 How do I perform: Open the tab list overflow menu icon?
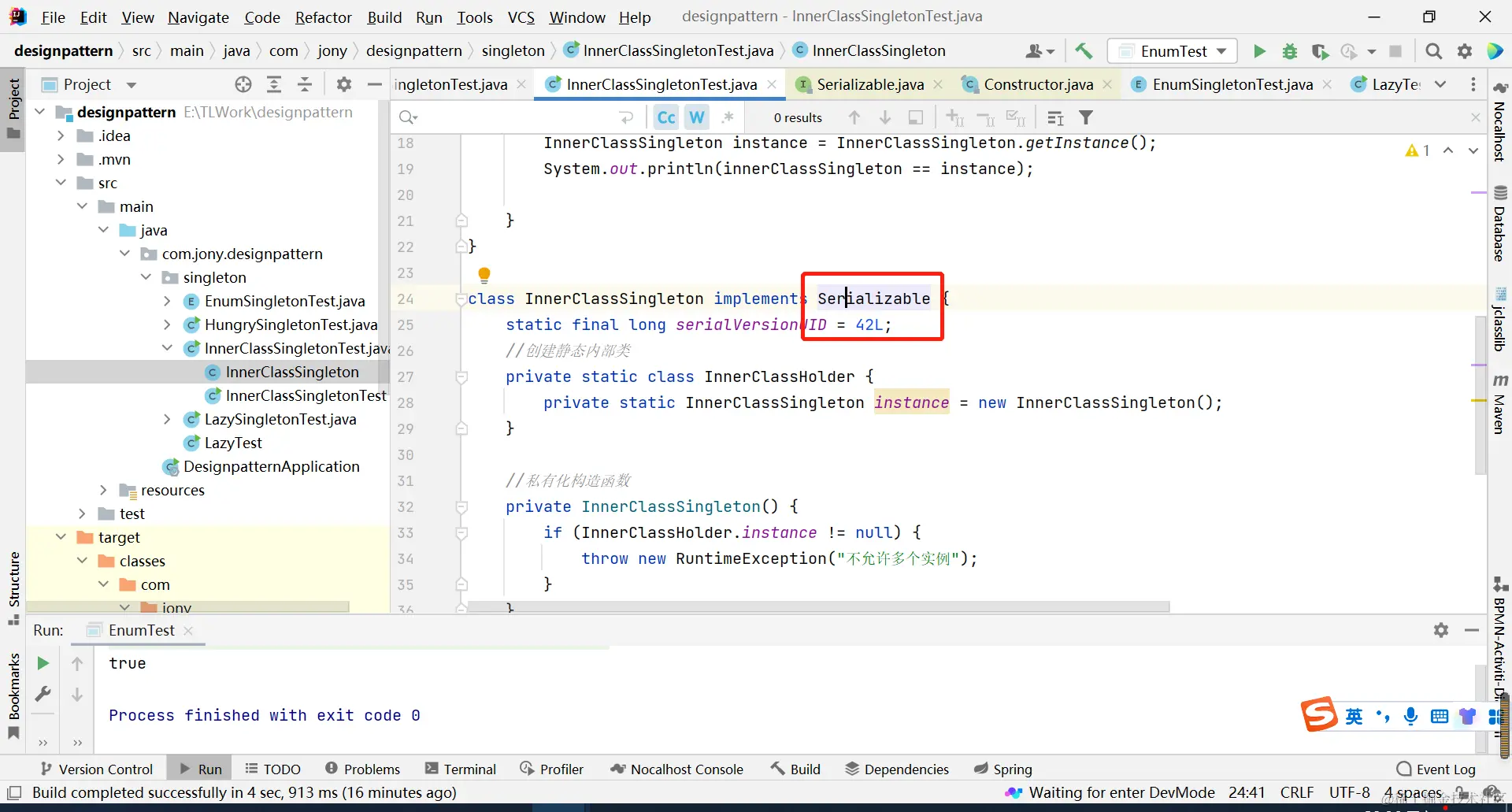[x=1440, y=84]
